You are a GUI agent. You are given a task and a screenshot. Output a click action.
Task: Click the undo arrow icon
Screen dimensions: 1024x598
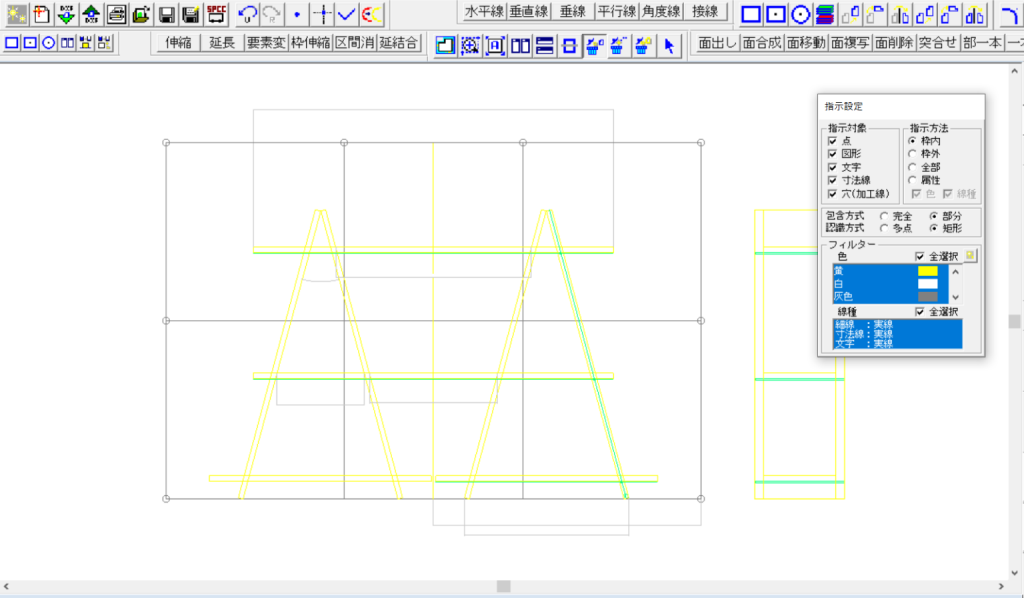(x=247, y=14)
